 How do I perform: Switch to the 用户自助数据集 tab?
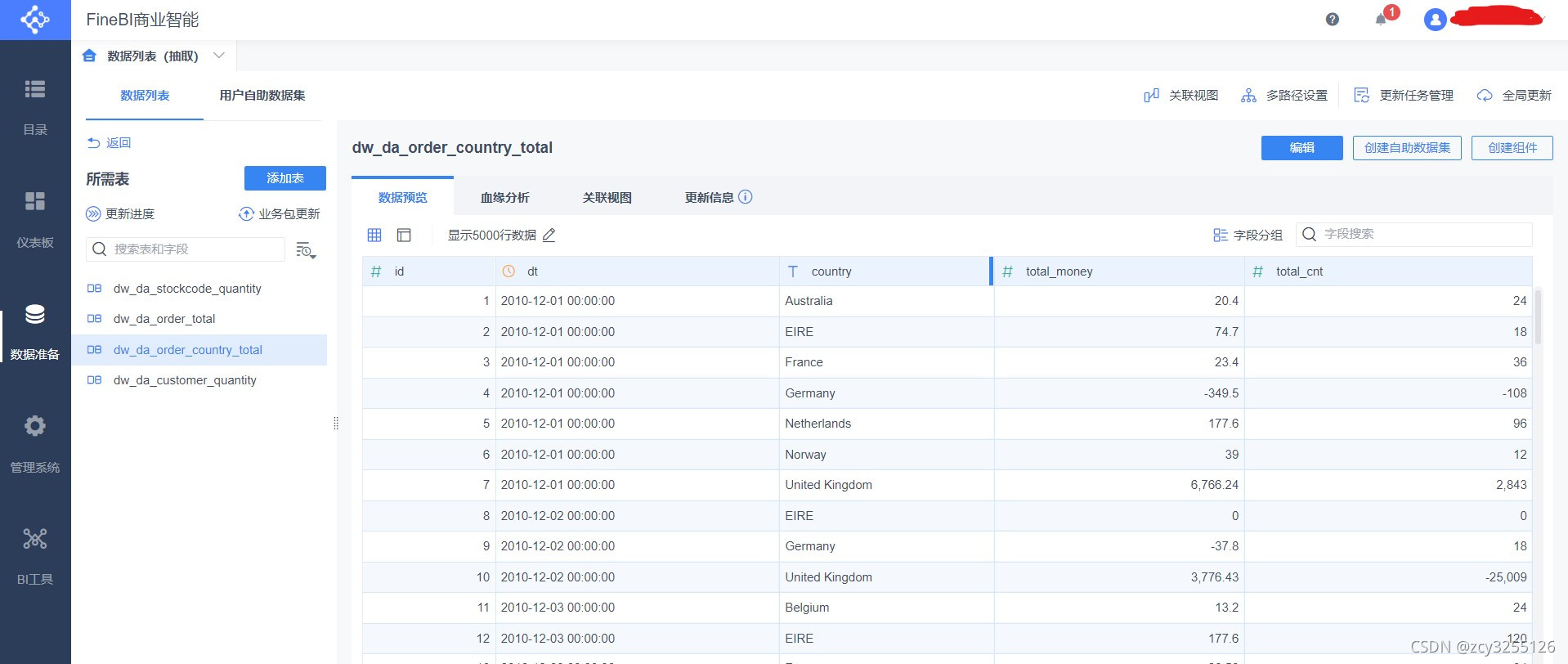pos(262,96)
